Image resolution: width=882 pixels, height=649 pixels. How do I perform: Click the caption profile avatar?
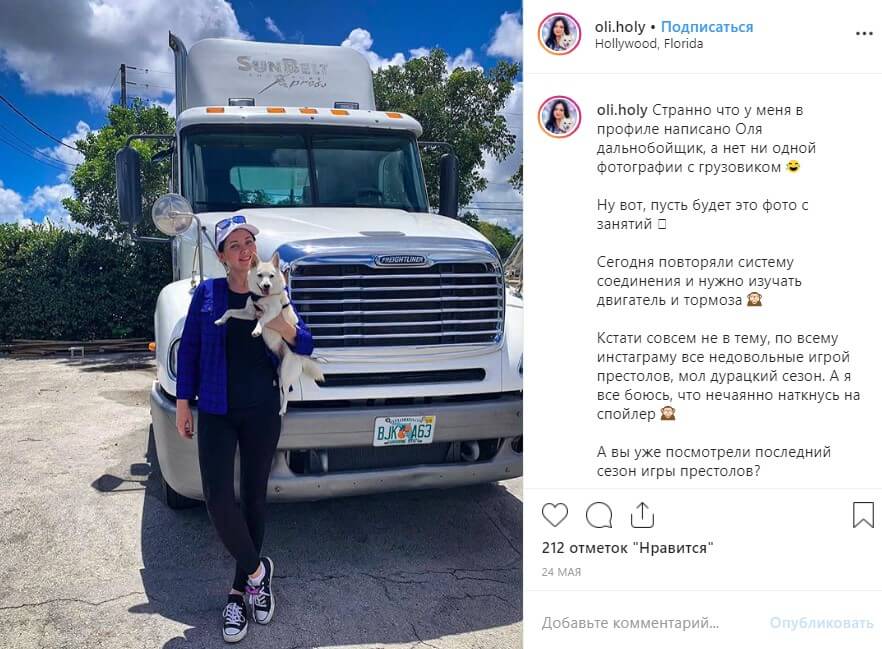[559, 117]
